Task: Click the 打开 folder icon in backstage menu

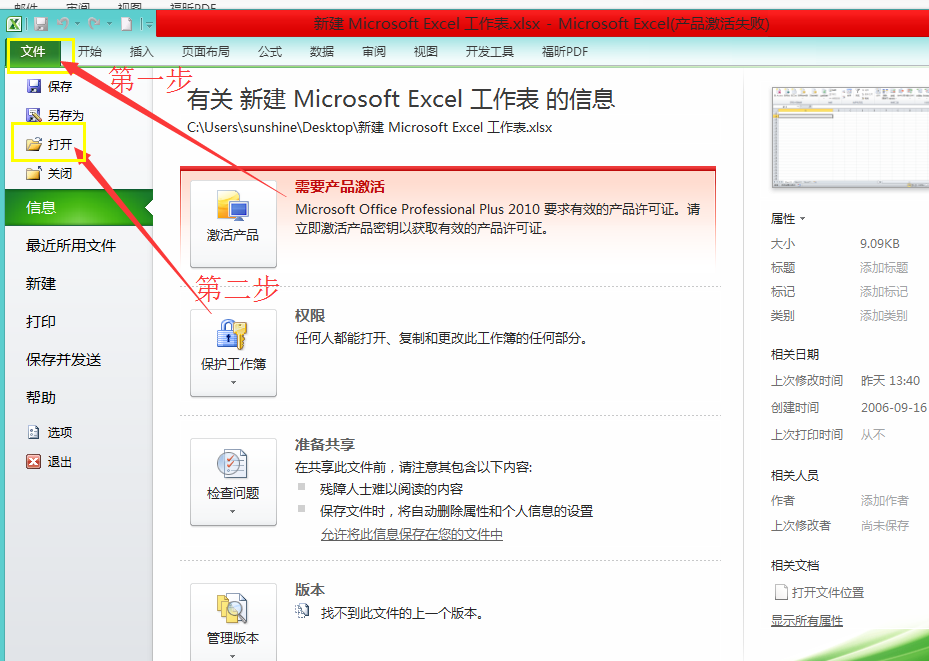Action: coord(34,144)
